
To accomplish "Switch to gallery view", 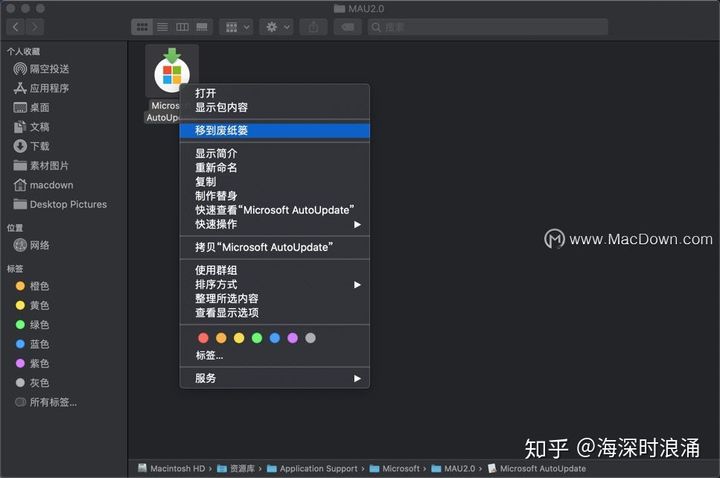I will 202,27.
